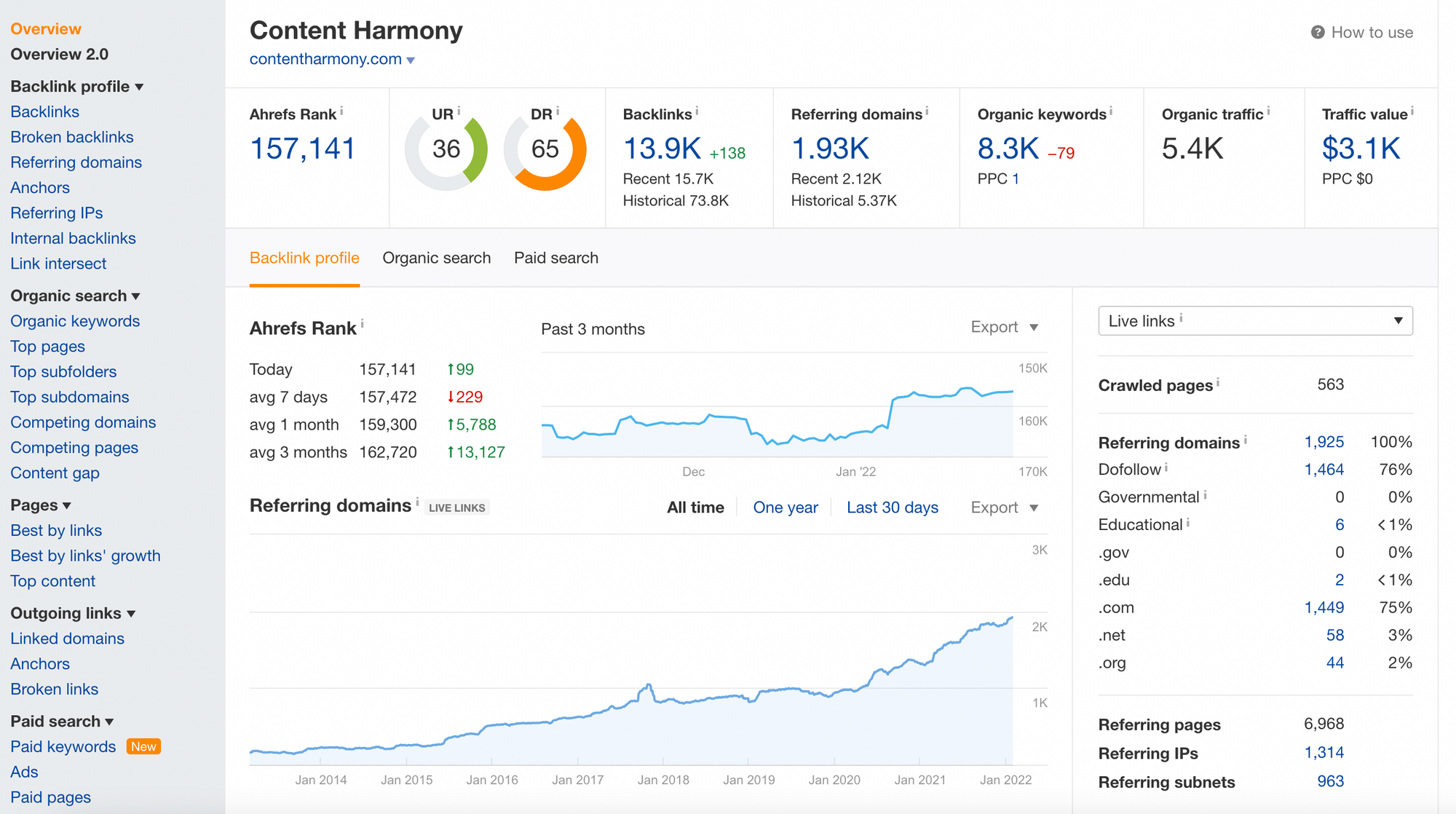Click info icon beside Educational label
The width and height of the screenshot is (1456, 814).
(x=1188, y=523)
